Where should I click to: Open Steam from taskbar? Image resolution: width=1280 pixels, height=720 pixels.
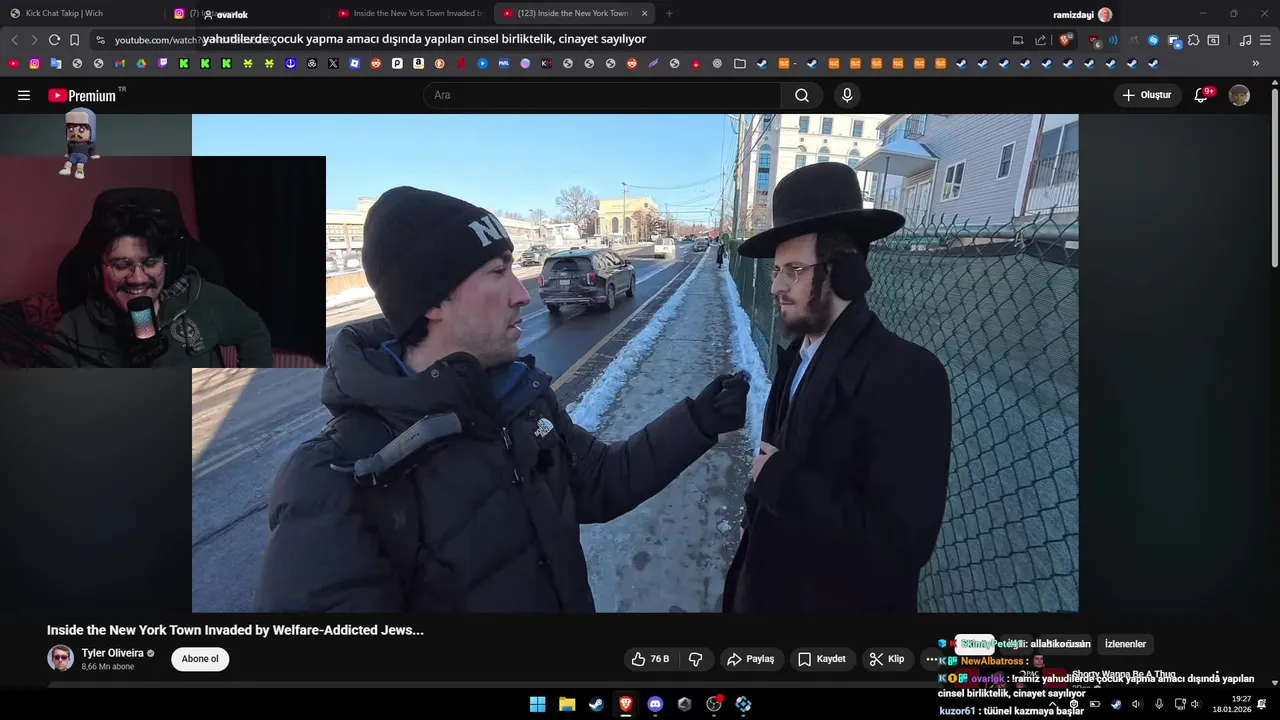596,704
